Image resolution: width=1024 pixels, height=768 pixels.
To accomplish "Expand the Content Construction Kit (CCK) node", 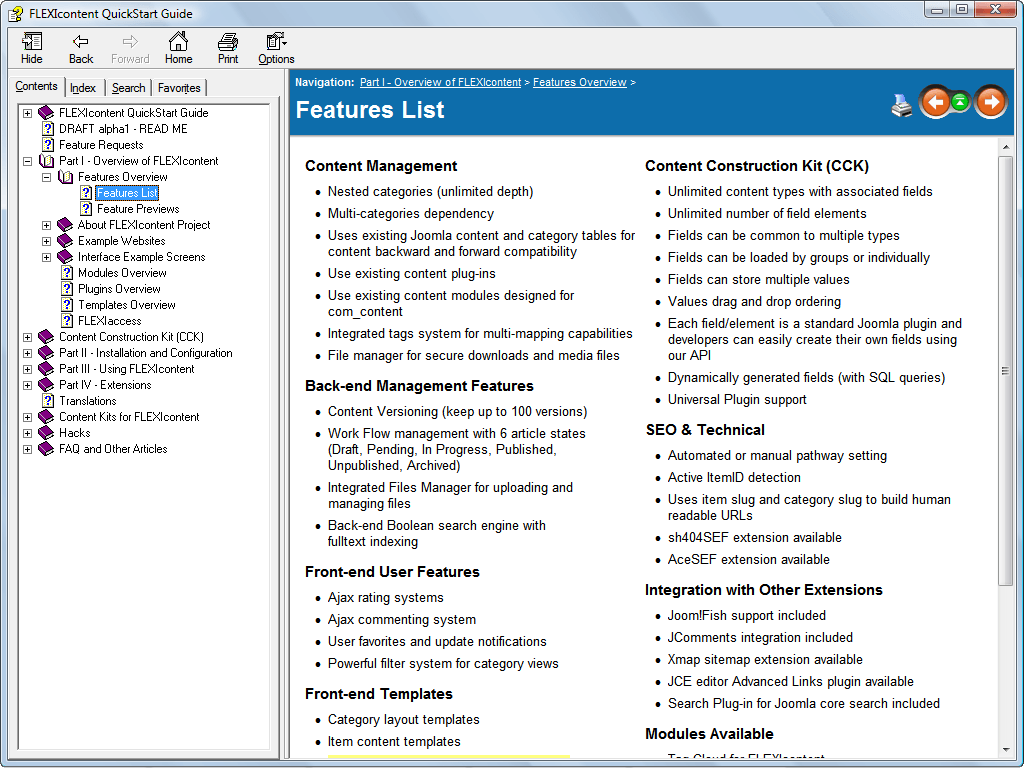I will [27, 337].
